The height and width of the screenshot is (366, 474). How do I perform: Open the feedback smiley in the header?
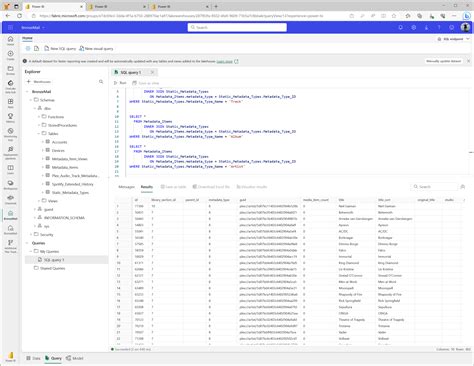pyautogui.click(x=452, y=27)
